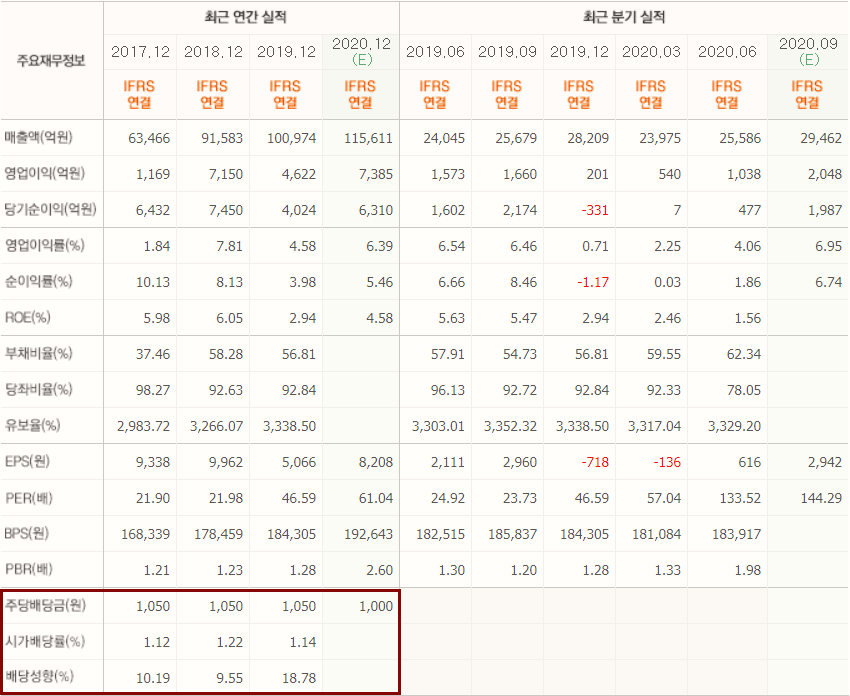
Task: Click the 6.05 ROE value
Action: [x=230, y=318]
